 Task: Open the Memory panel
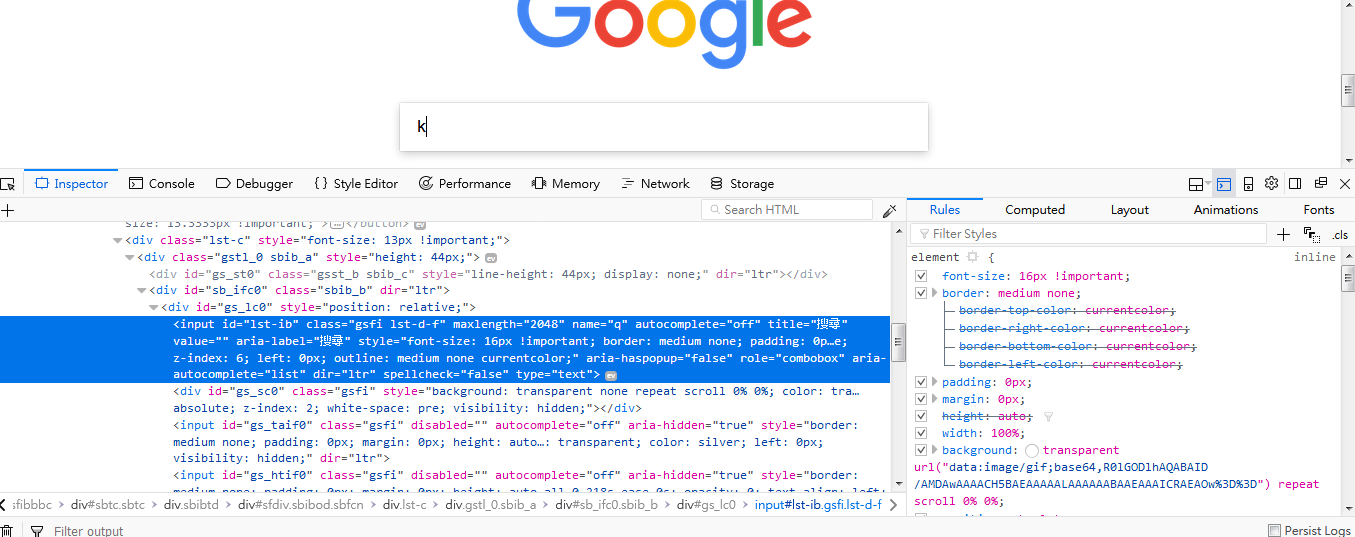coord(566,184)
